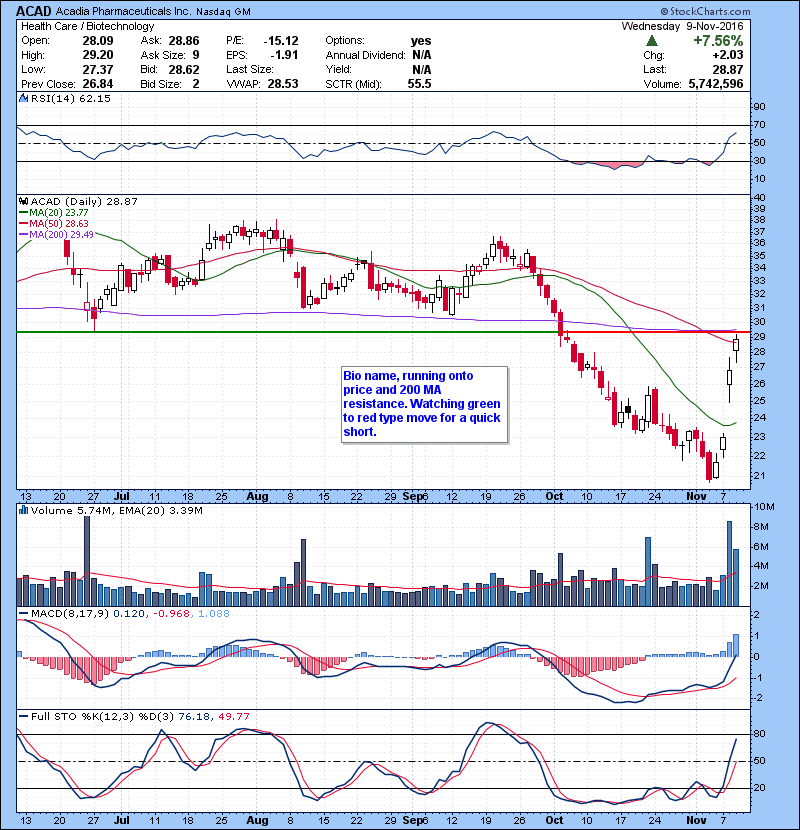Click the Annual Dividend N/A value
This screenshot has width=800, height=830.
[421, 55]
